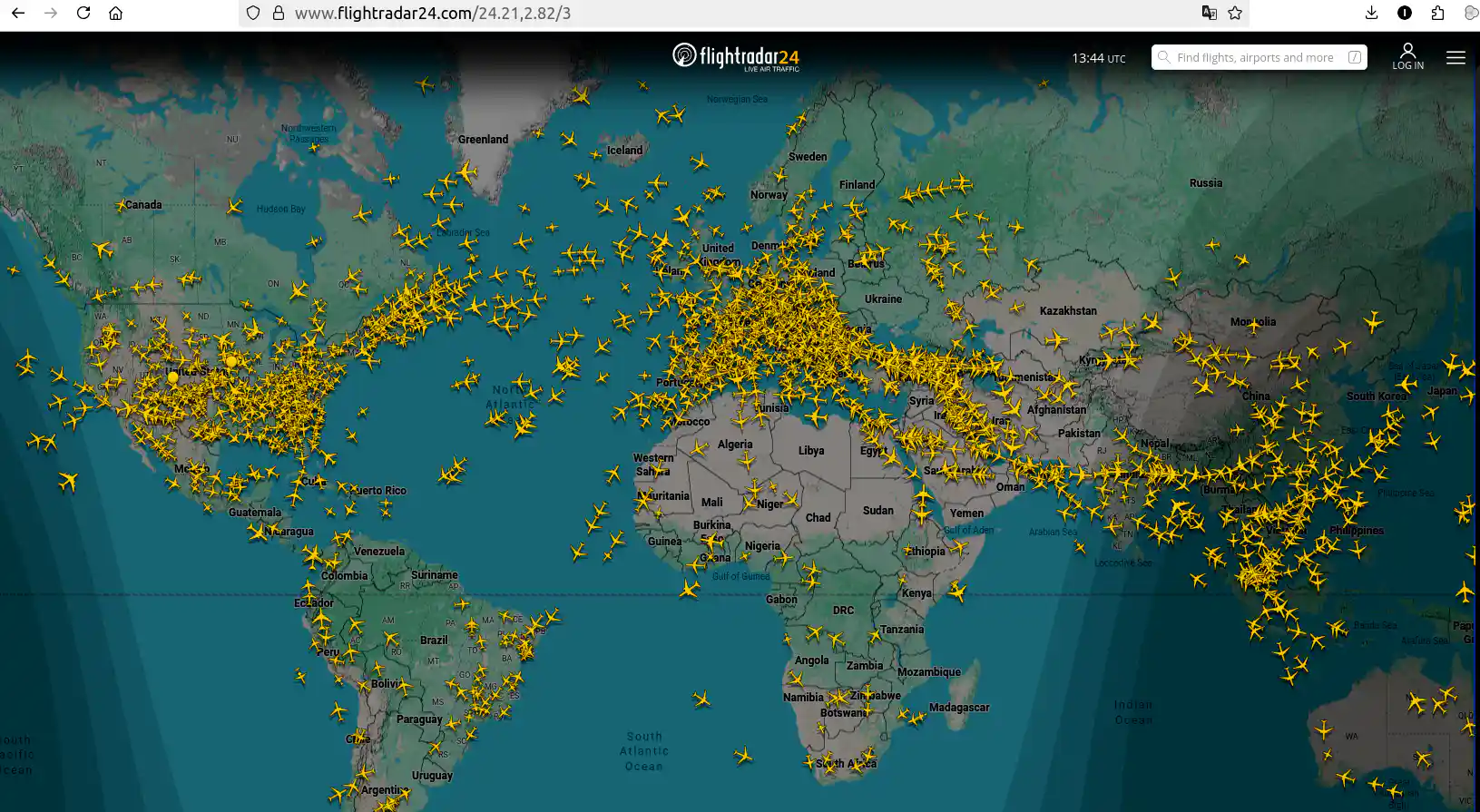The image size is (1480, 812).
Task: Open the browser extensions puzzle icon
Action: point(1437,13)
